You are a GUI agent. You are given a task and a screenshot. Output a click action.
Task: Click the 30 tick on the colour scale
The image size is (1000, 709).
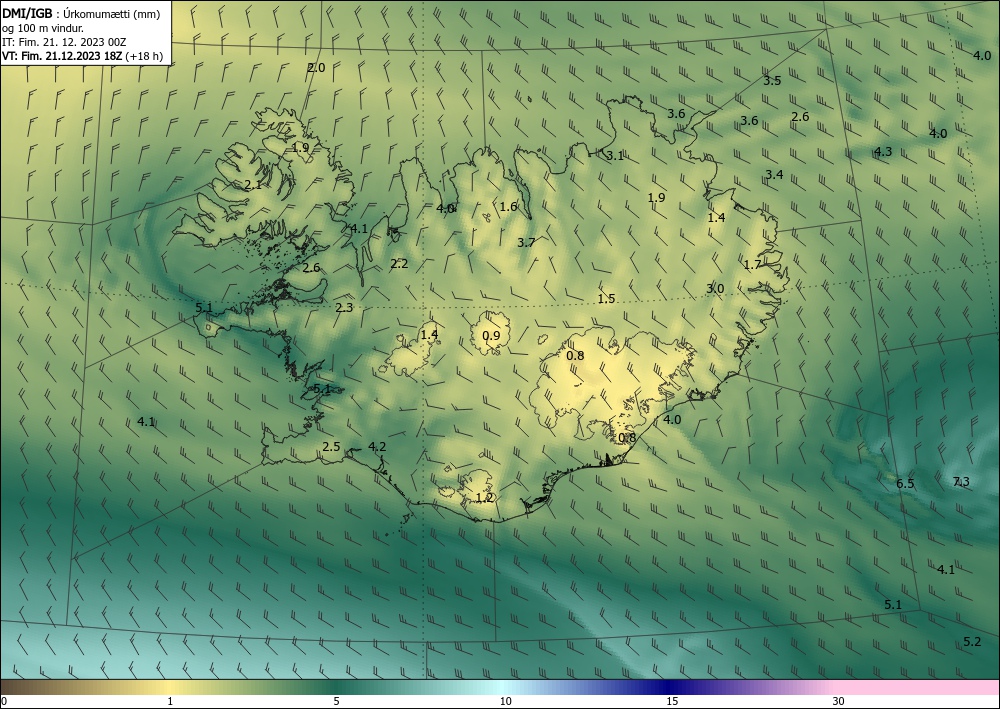click(839, 701)
